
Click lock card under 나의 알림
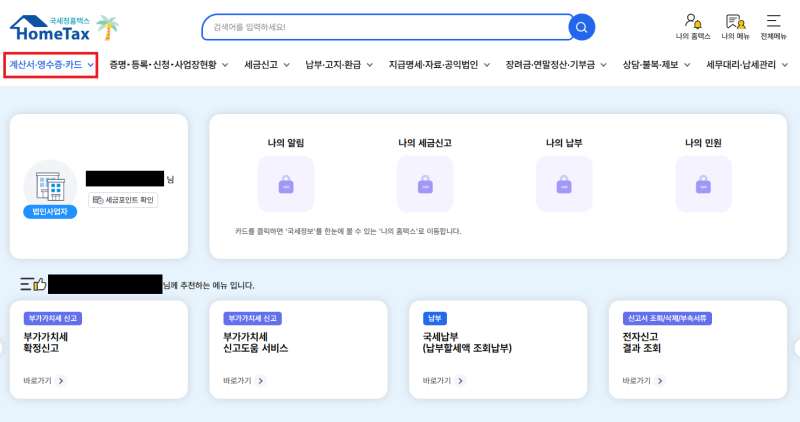[286, 184]
